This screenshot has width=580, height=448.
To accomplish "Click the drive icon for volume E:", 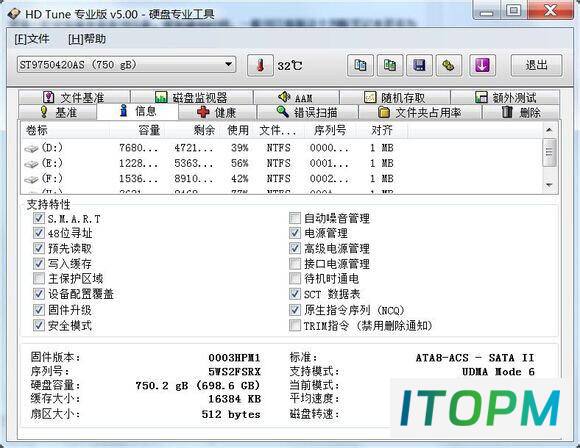I will 31,164.
